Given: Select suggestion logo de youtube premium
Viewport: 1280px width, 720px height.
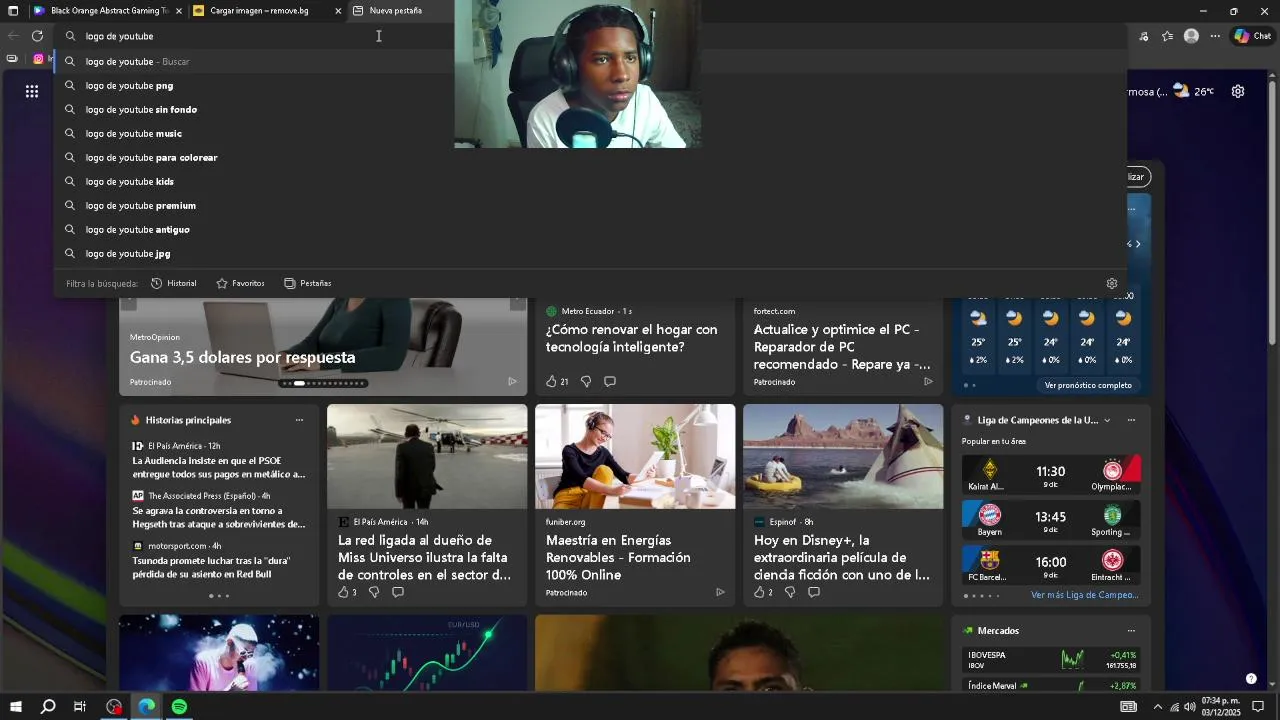Looking at the screenshot, I should point(590,206).
